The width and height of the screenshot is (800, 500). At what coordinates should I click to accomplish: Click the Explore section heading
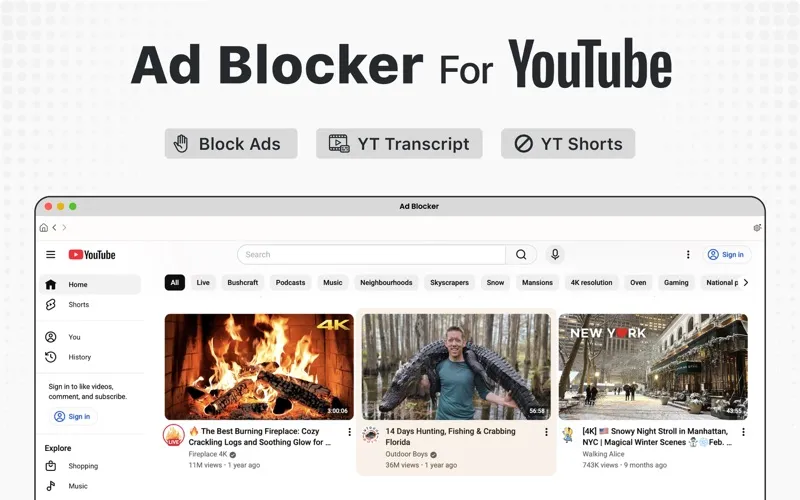58,448
